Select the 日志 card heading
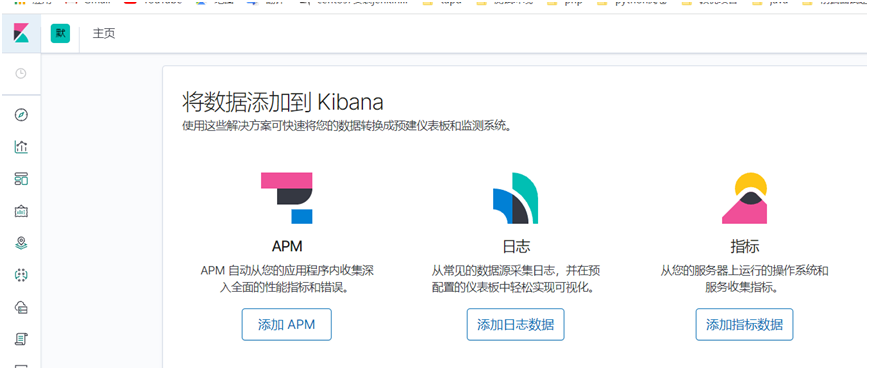Screen dimensions: 869x370 (515, 246)
